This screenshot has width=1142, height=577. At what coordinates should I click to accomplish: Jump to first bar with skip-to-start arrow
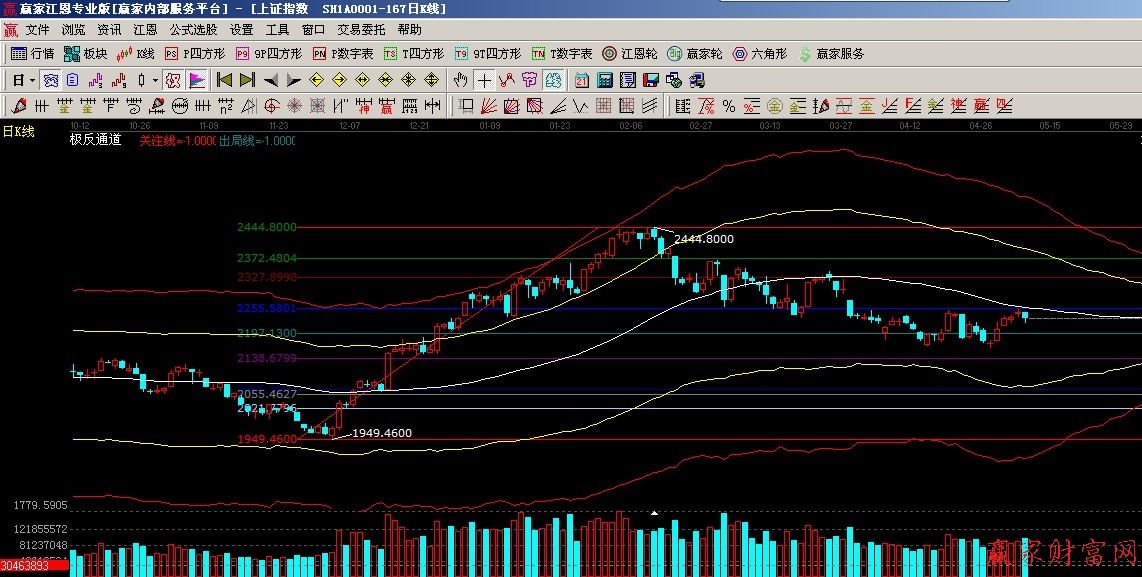[225, 80]
